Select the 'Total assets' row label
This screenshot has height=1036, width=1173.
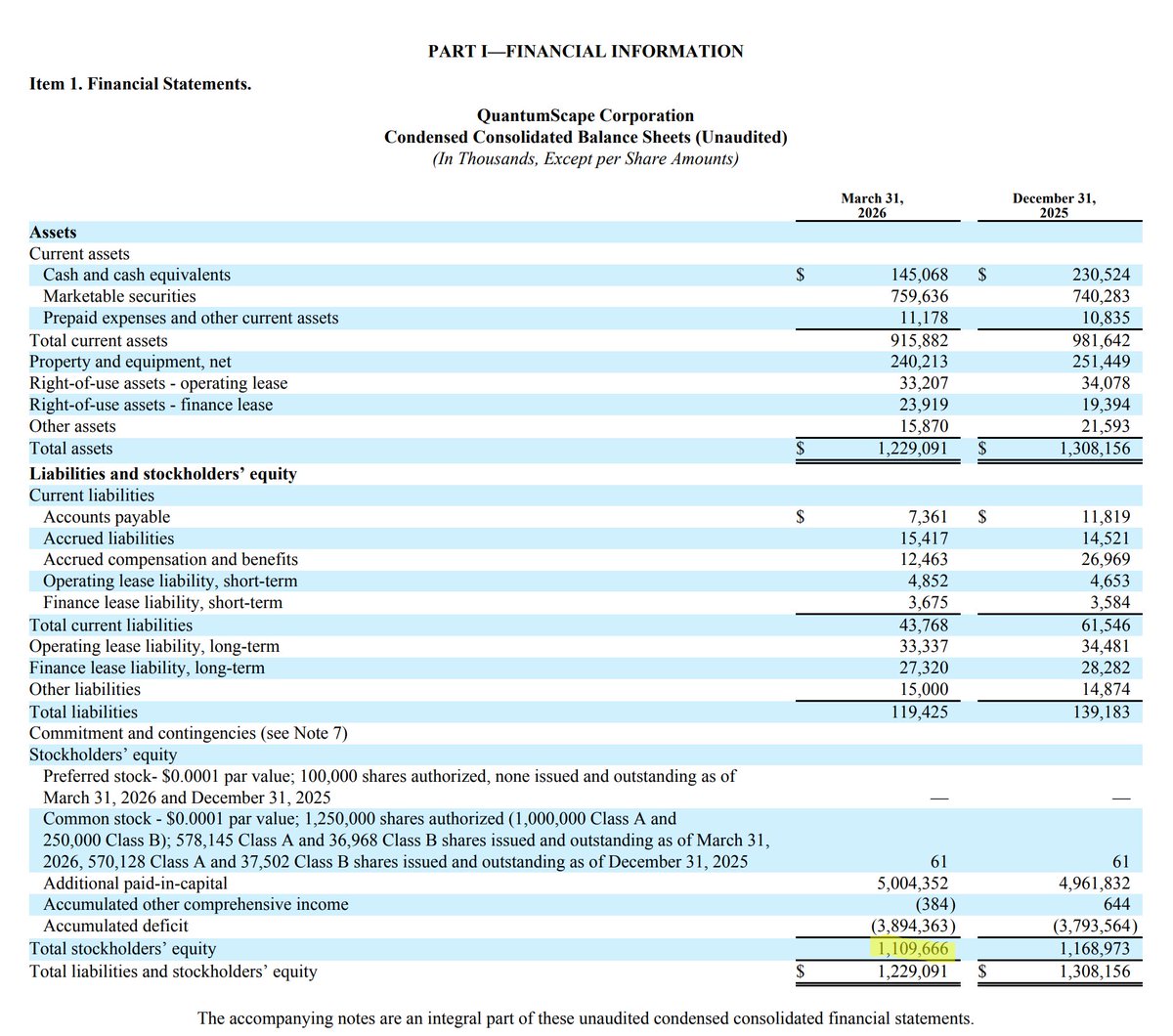pyautogui.click(x=70, y=449)
